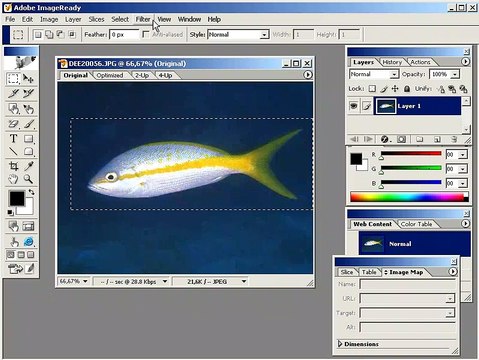This screenshot has height=360, width=479.
Task: Select the Slice tool
Action: [13, 93]
